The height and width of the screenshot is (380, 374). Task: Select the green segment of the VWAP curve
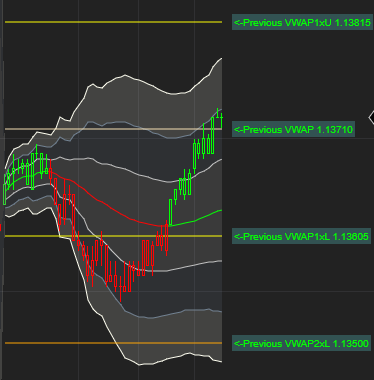click(197, 219)
